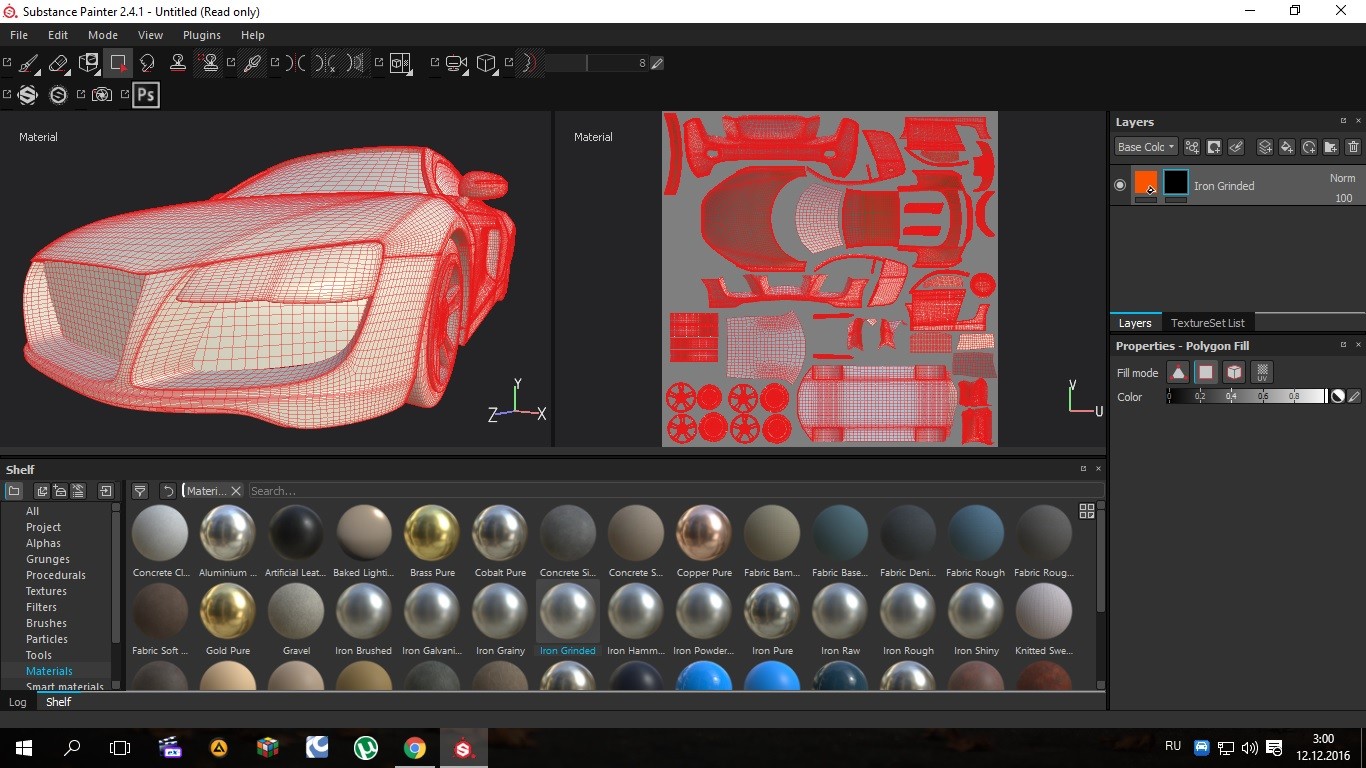Open the Help menu
Image resolution: width=1366 pixels, height=768 pixels.
coord(253,35)
